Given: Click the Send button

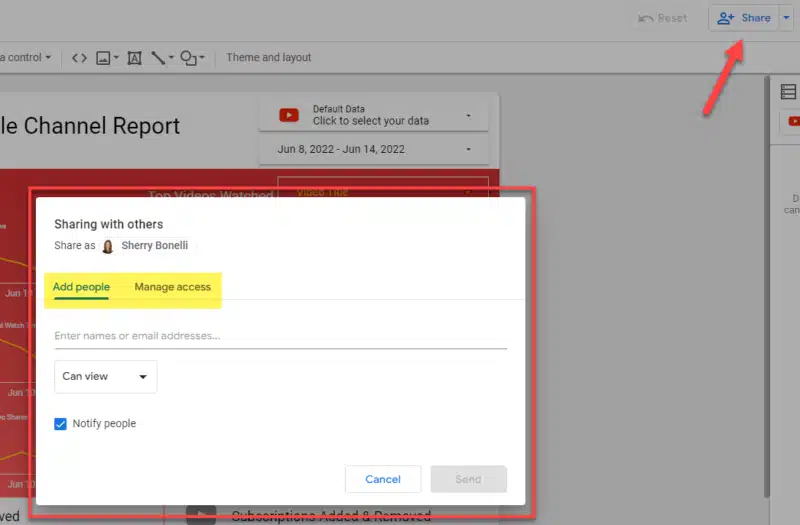Looking at the screenshot, I should [468, 479].
